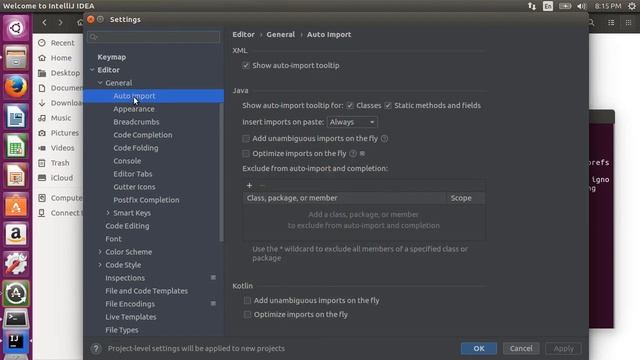This screenshot has height=360, width=640.
Task: Go back in Files window toolbar
Action: [44, 22]
